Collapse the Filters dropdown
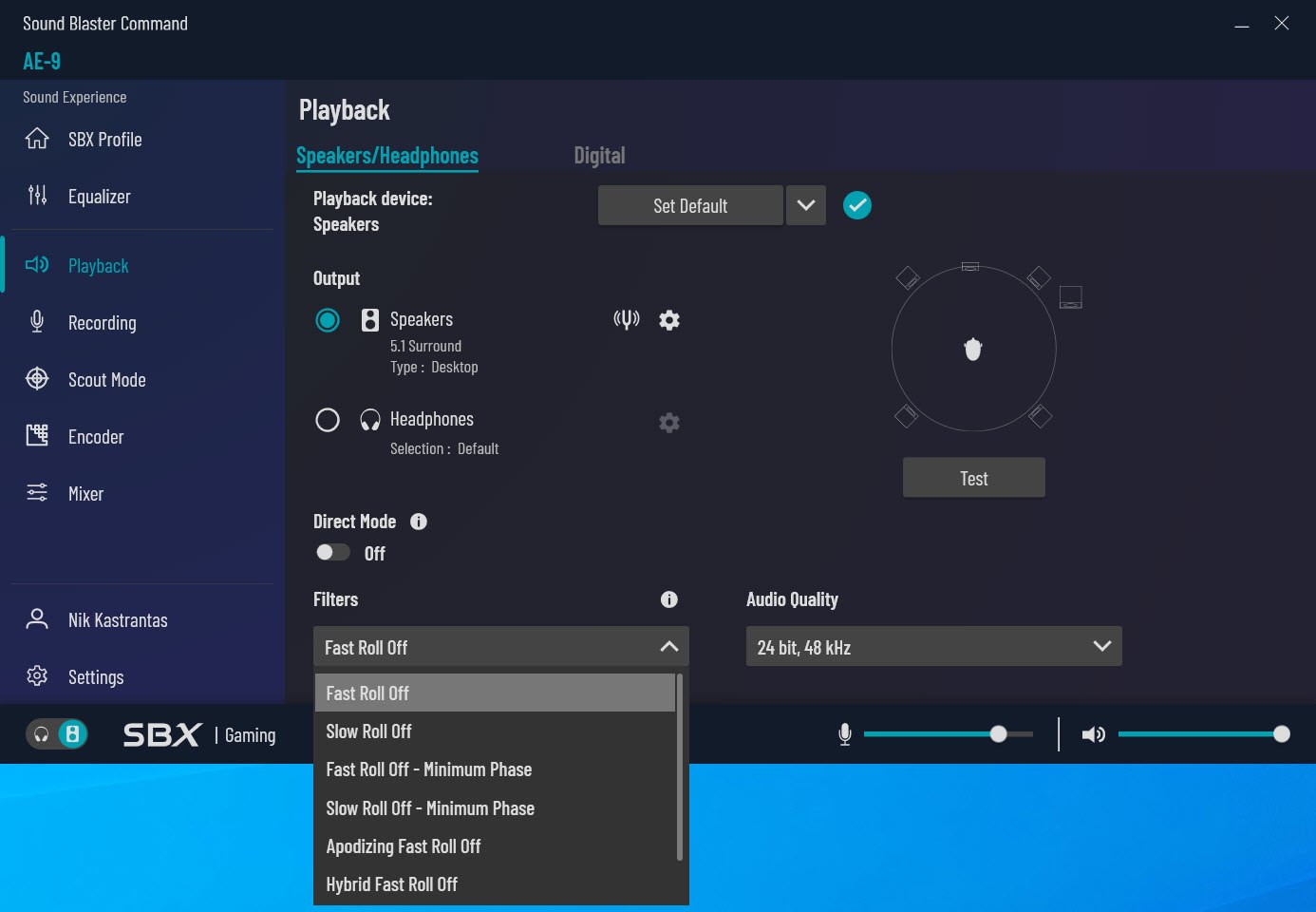This screenshot has width=1316, height=912. 669,647
